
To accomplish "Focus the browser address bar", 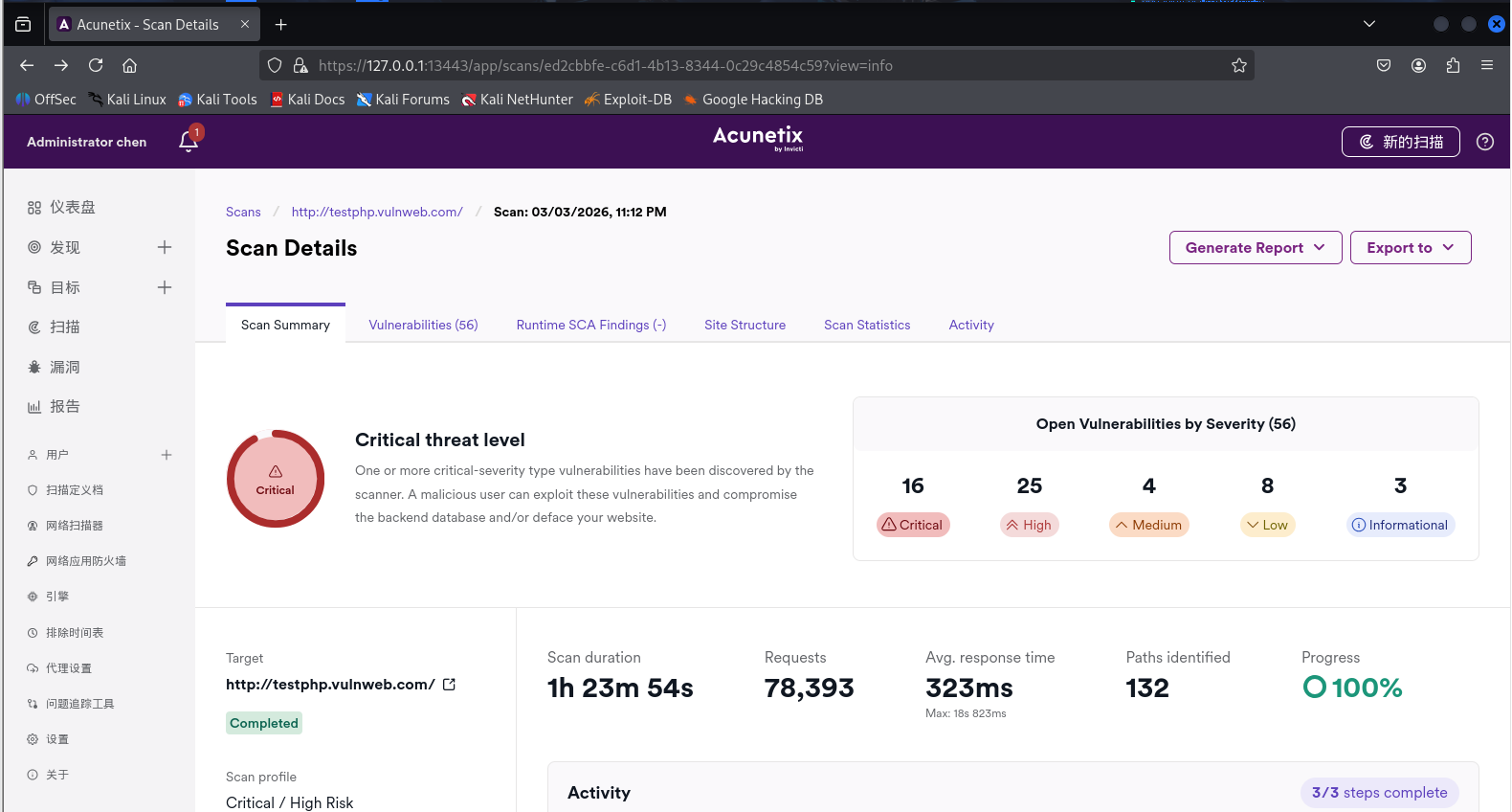I will pyautogui.click(x=756, y=65).
